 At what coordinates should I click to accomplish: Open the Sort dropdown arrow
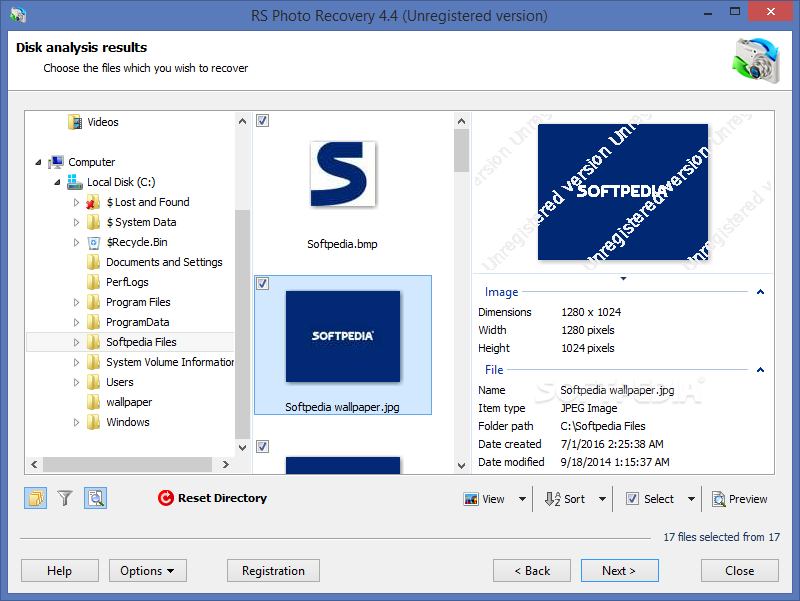(603, 499)
